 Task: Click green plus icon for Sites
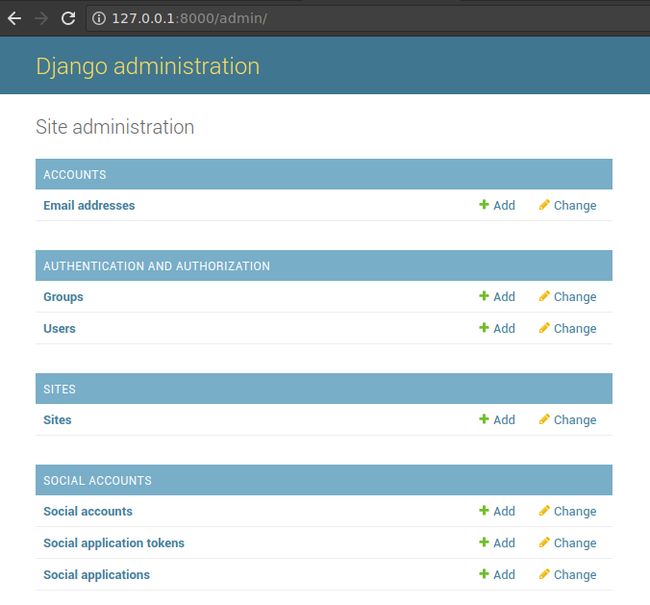484,419
